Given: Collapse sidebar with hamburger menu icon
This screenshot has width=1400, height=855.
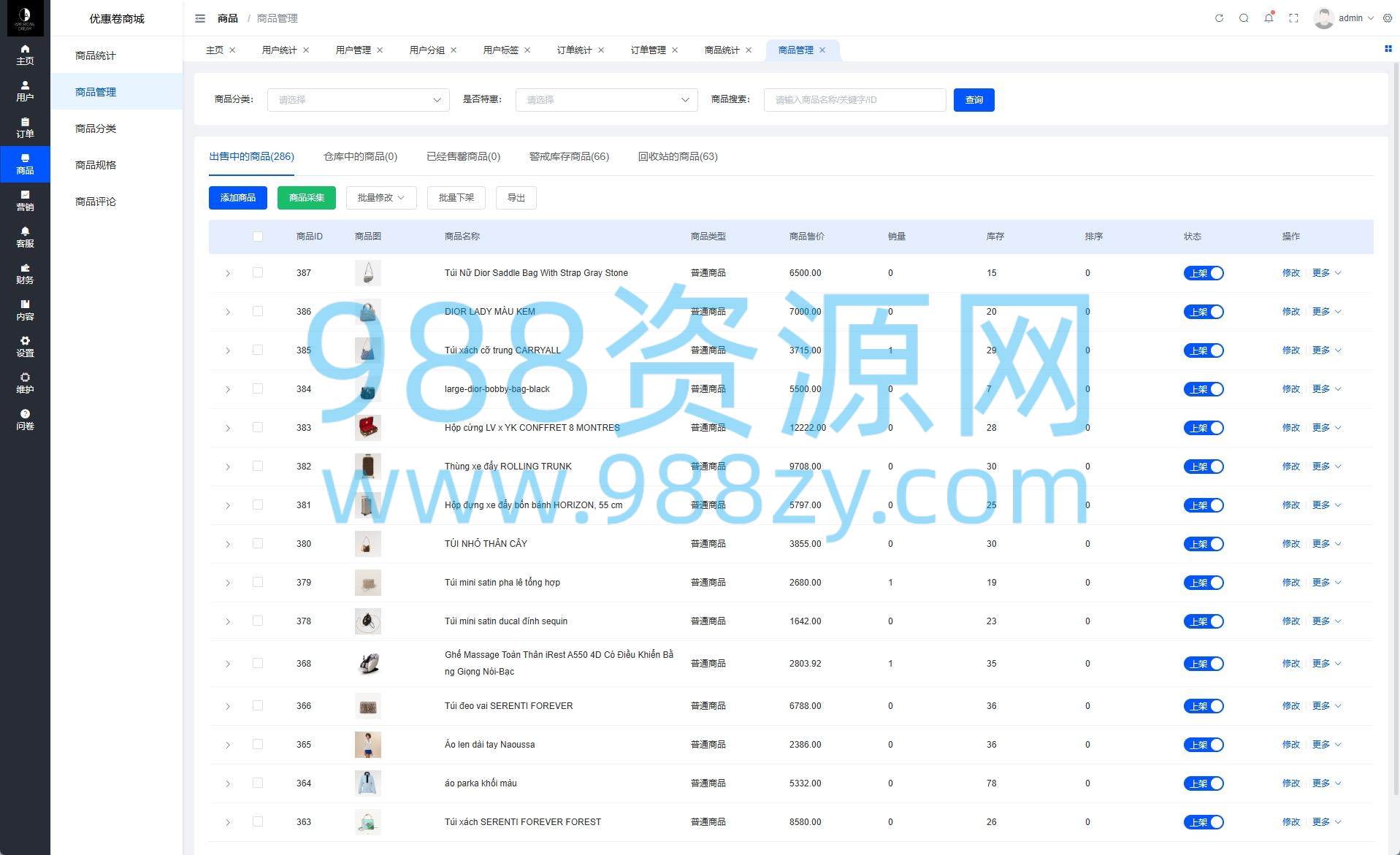Looking at the screenshot, I should (x=200, y=18).
